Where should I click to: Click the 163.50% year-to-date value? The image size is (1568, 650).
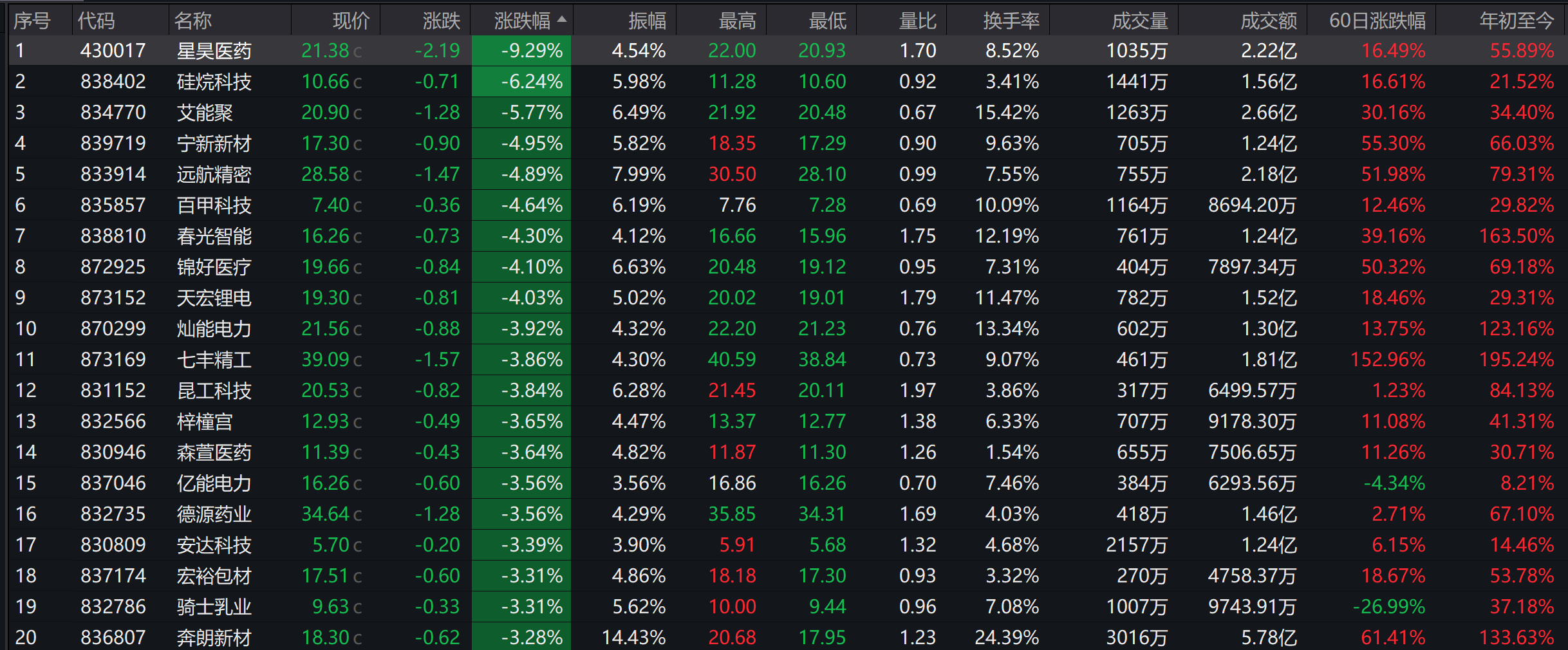coord(1517,236)
